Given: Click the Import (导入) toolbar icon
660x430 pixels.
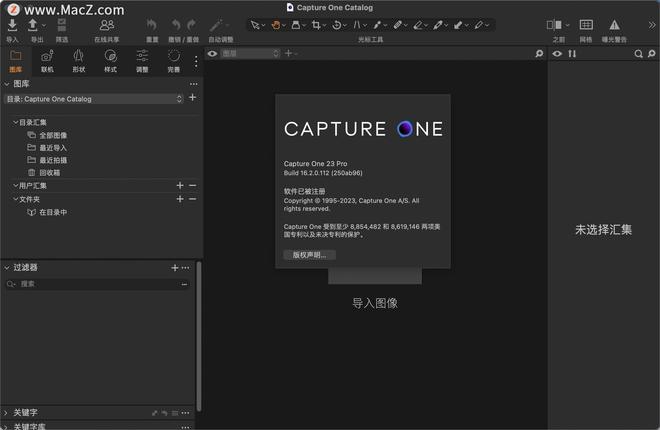Looking at the screenshot, I should pos(13,25).
